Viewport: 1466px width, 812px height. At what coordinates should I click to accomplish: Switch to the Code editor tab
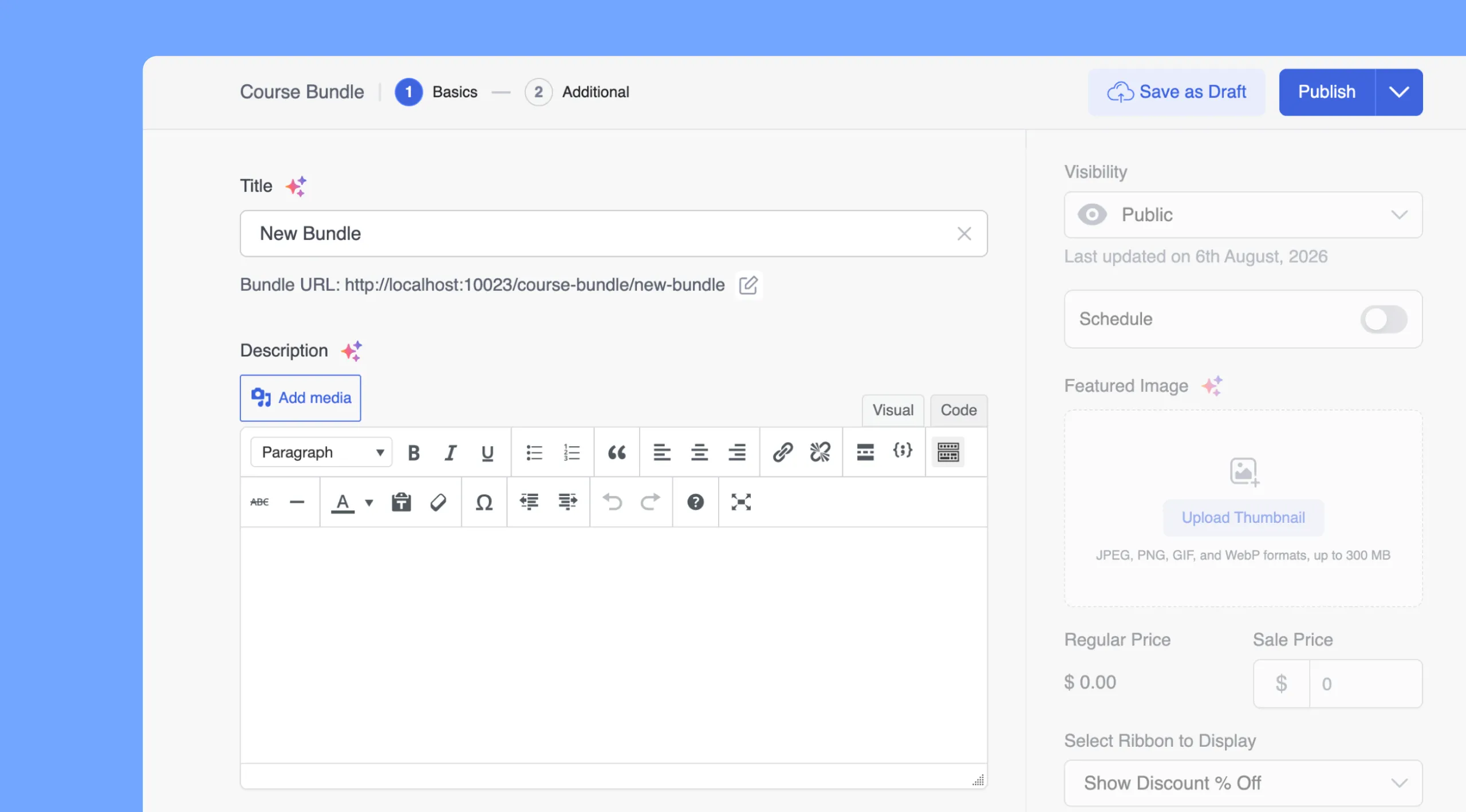point(959,410)
